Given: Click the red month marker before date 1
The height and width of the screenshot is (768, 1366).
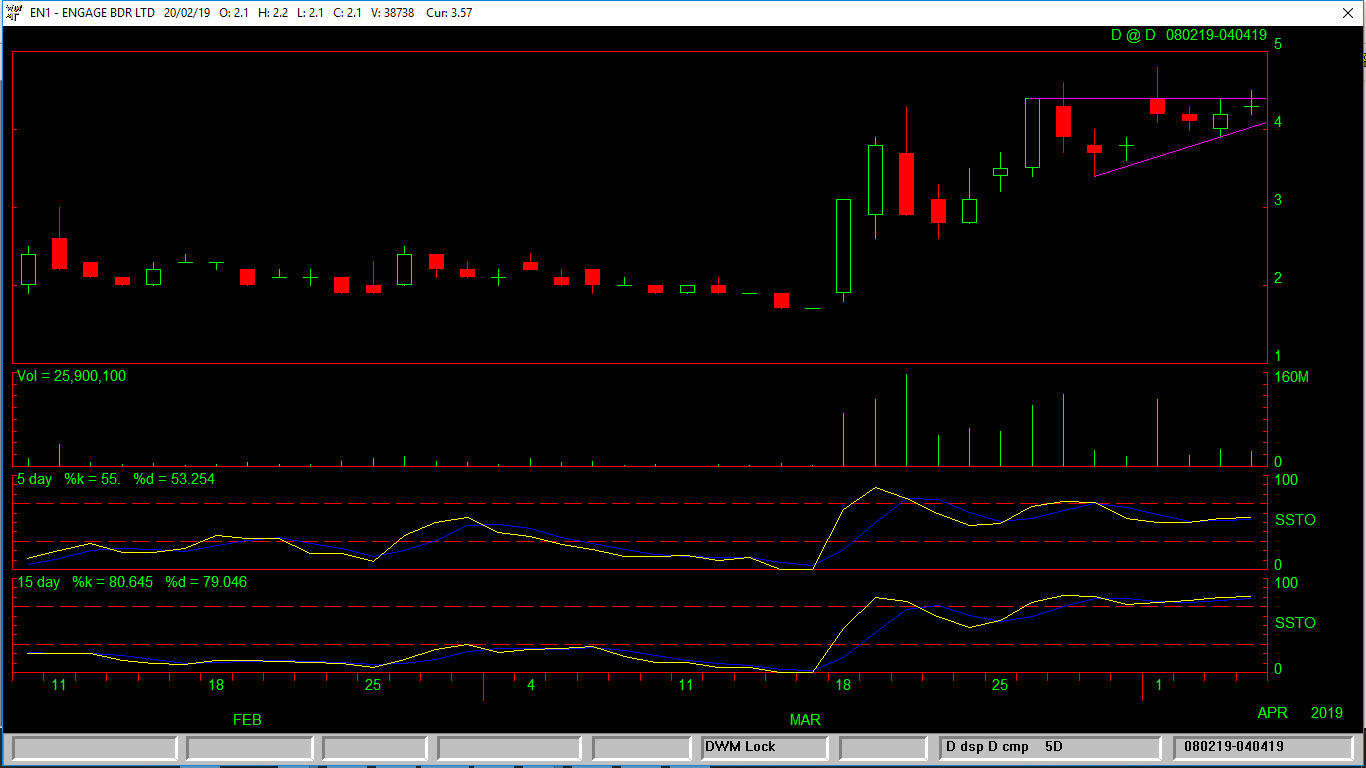Looking at the screenshot, I should click(1141, 687).
